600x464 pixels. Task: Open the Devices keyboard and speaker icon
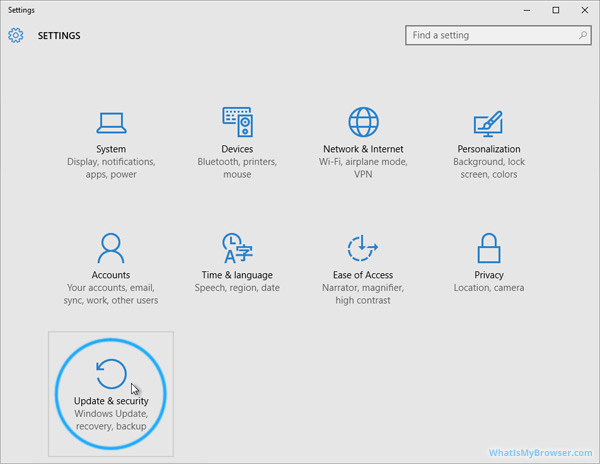point(237,122)
